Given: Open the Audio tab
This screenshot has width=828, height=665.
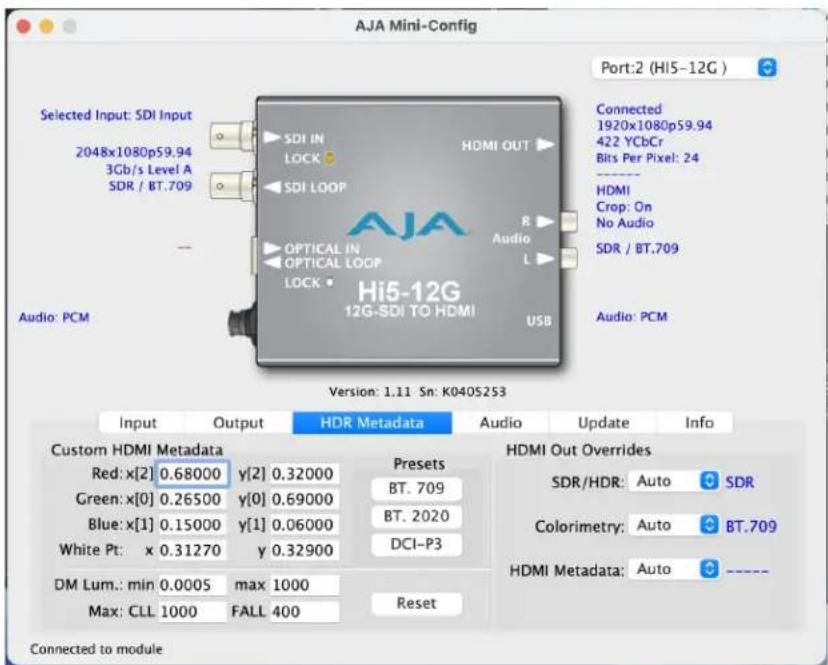Looking at the screenshot, I should click(501, 423).
